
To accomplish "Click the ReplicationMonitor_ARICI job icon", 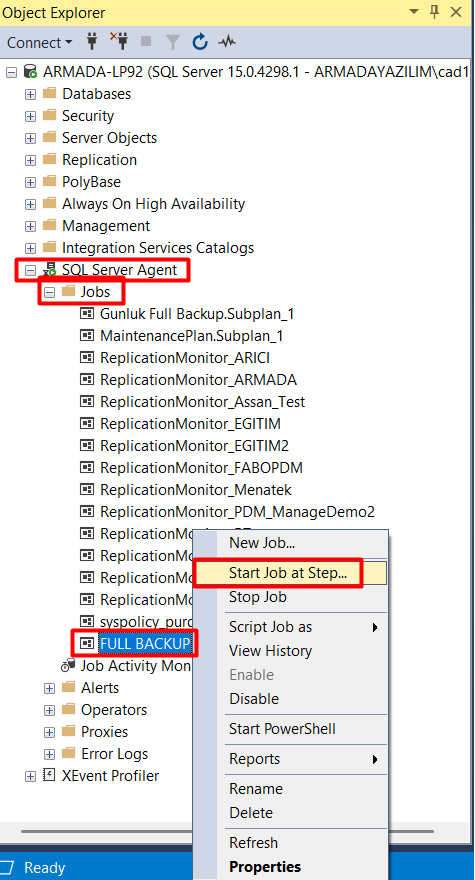I will 87,358.
